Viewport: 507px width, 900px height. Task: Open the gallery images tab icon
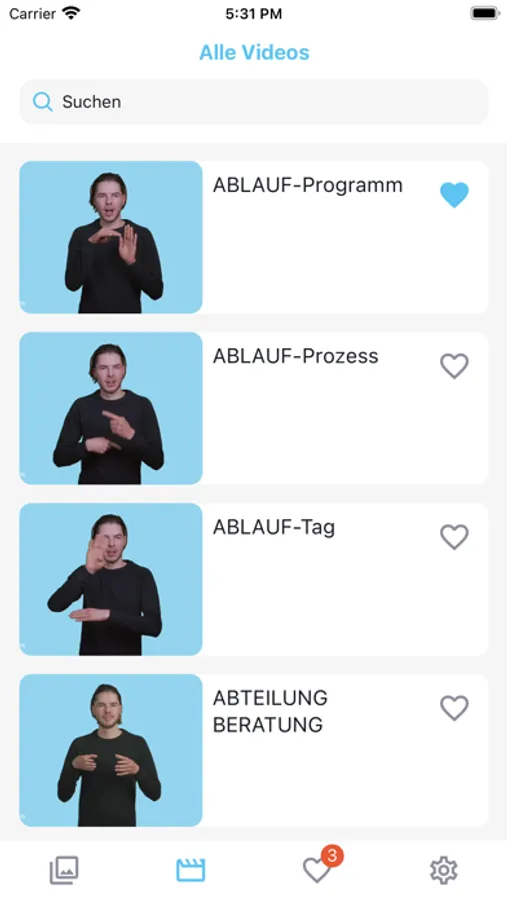64,870
